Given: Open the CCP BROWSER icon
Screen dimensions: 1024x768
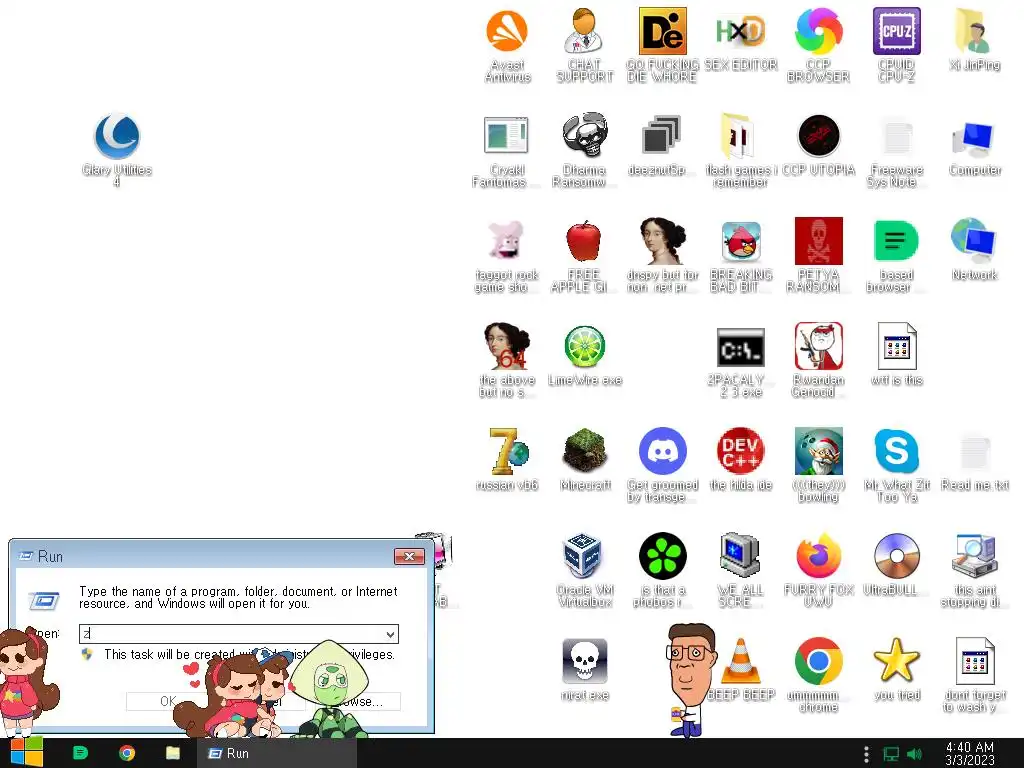Looking at the screenshot, I should pyautogui.click(x=818, y=31).
